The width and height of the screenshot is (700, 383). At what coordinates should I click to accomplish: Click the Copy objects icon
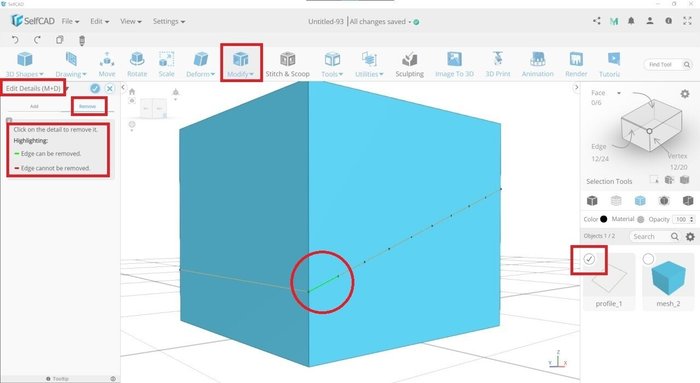pos(59,40)
